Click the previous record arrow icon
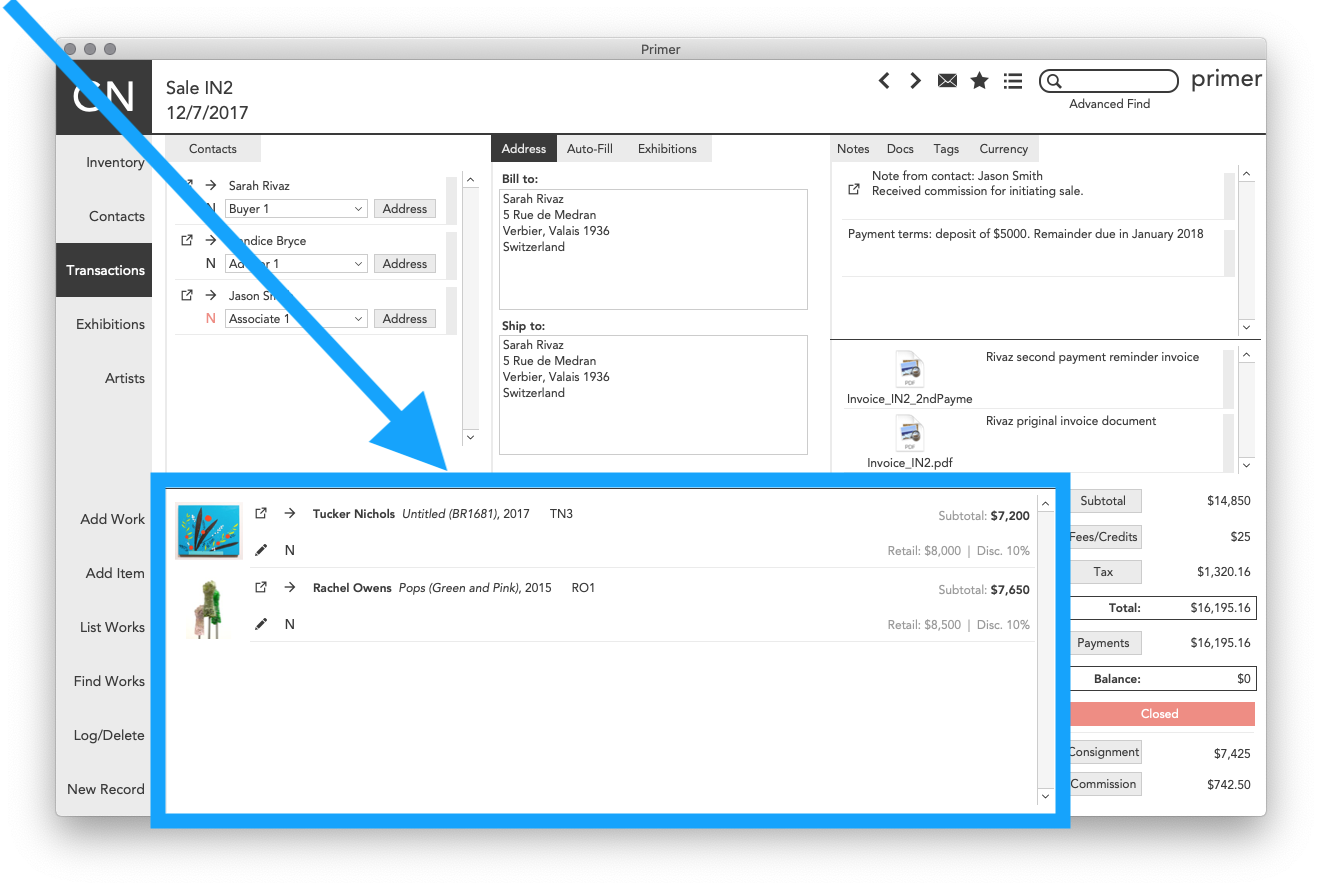Viewport: 1322px width, 890px height. tap(884, 81)
